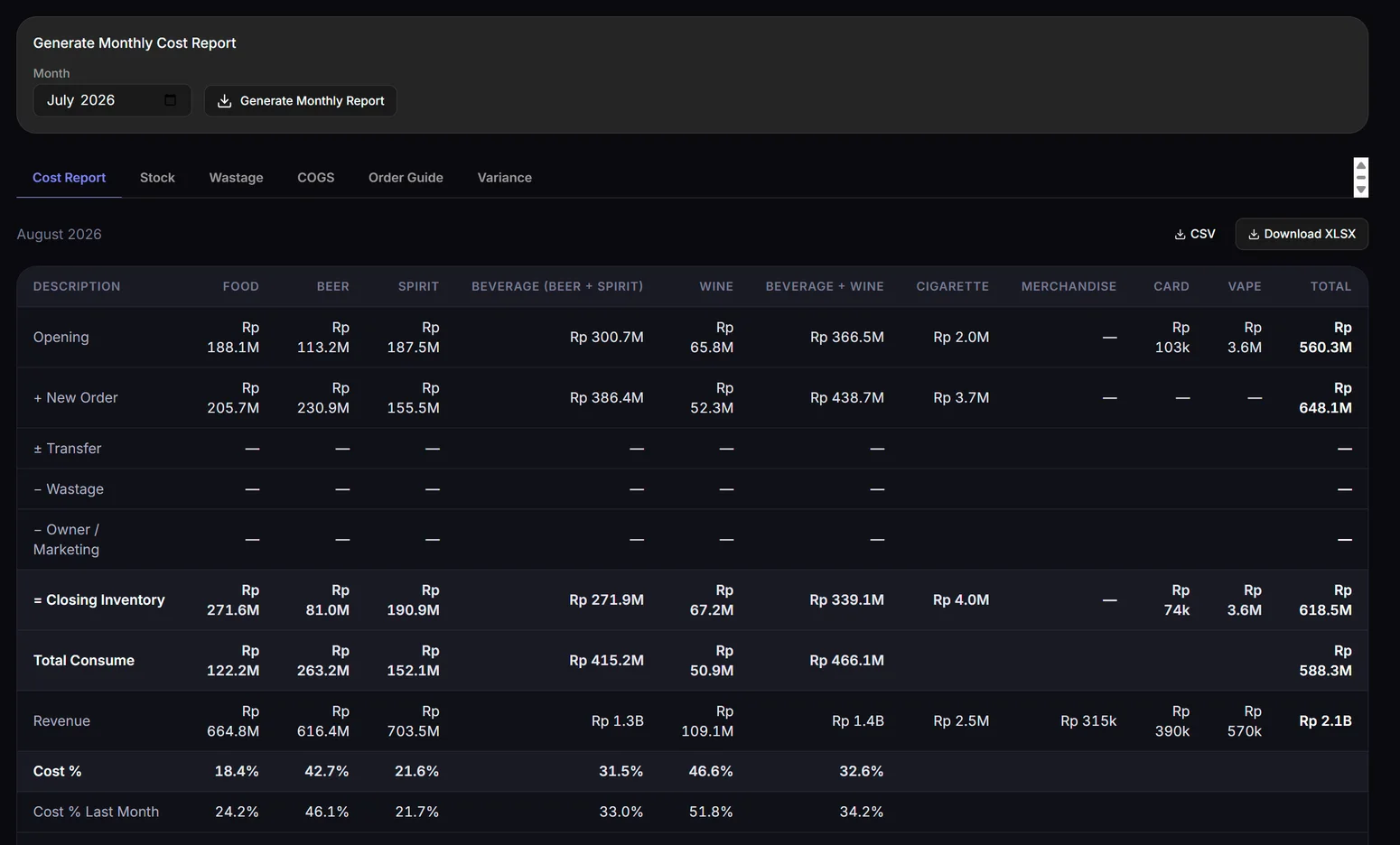Click the Opening total Rp 560.3M
The image size is (1400, 845).
coord(1325,337)
